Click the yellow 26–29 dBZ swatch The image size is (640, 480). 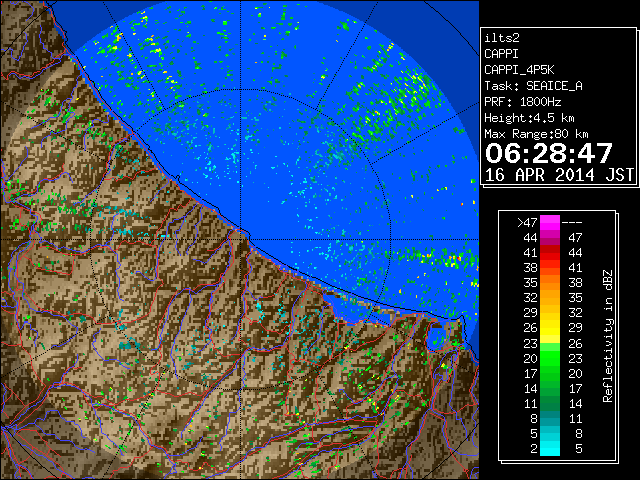click(550, 328)
